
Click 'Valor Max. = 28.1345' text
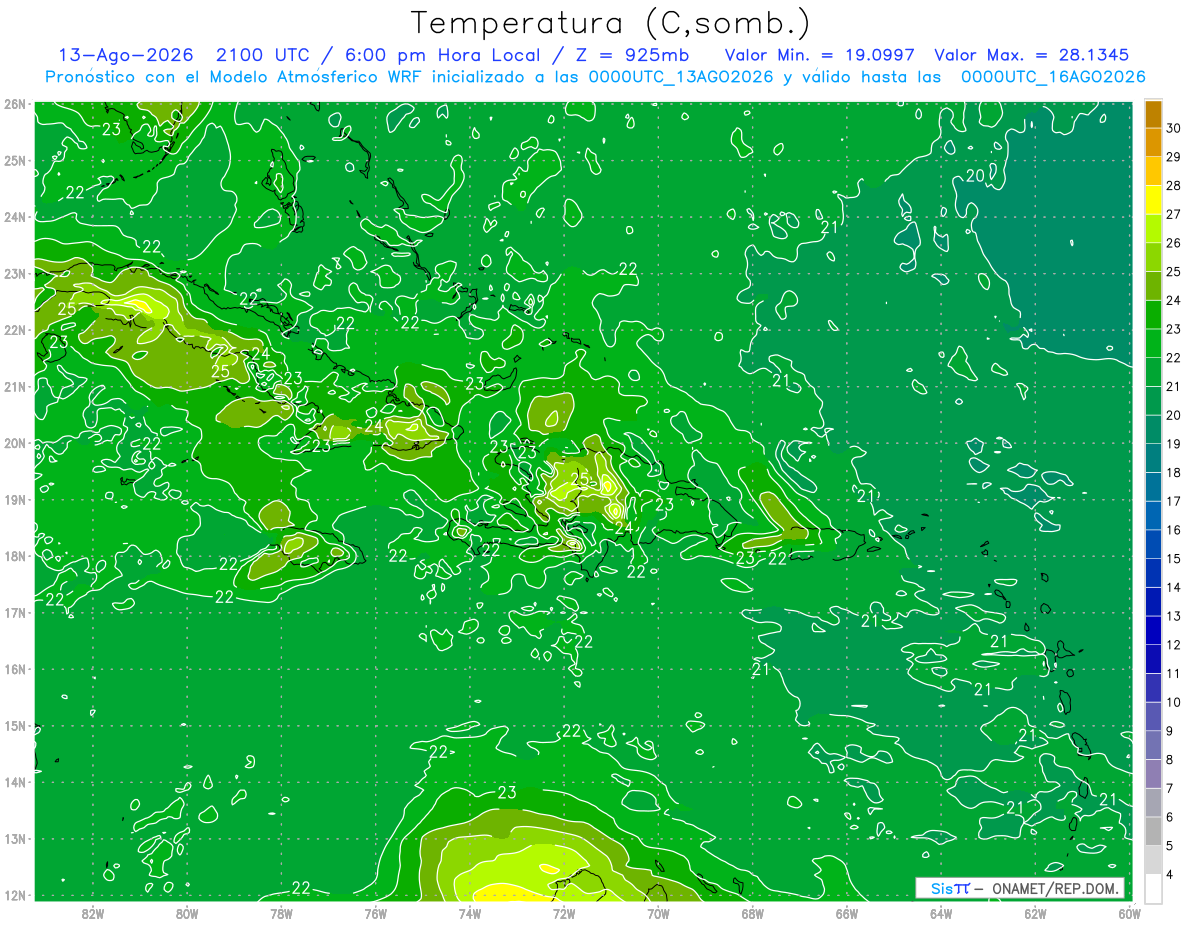click(x=1032, y=55)
